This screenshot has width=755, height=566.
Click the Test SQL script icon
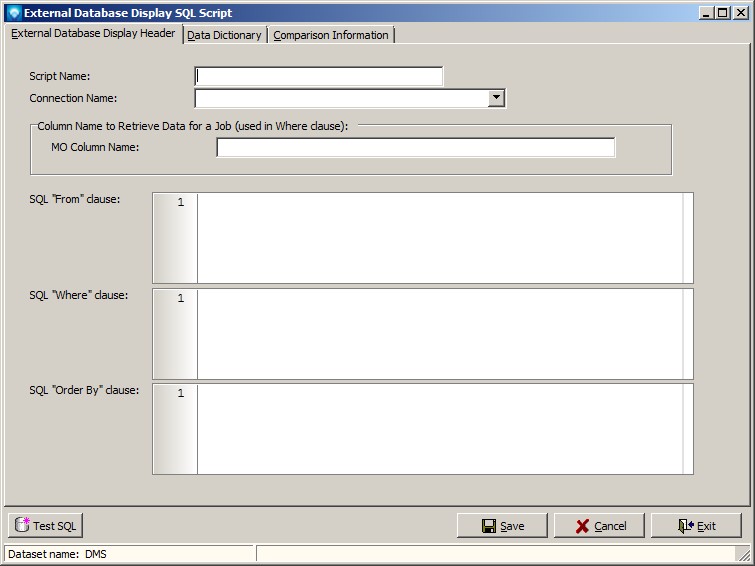point(22,526)
